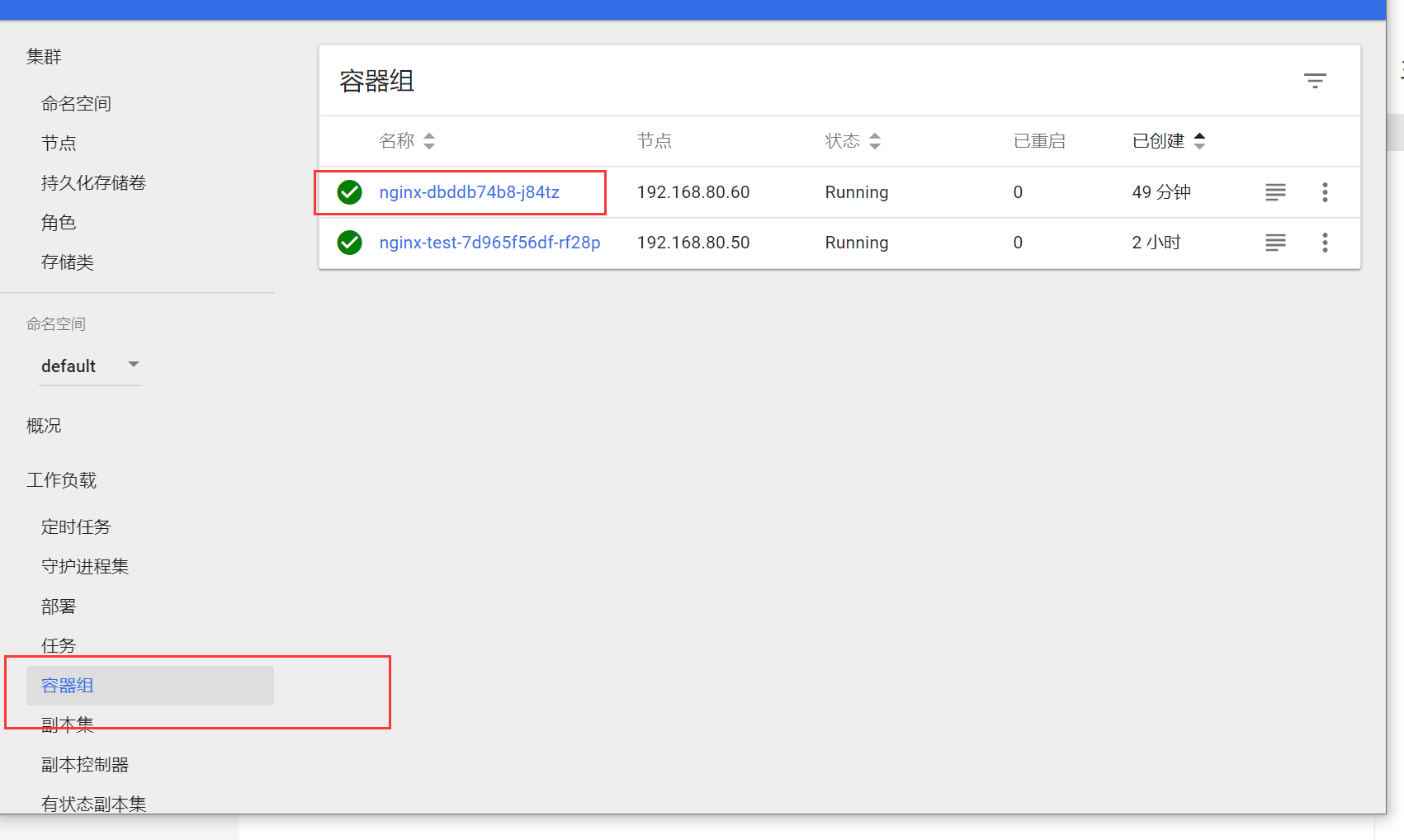Select 容器组 pods sidebar item

click(x=150, y=686)
